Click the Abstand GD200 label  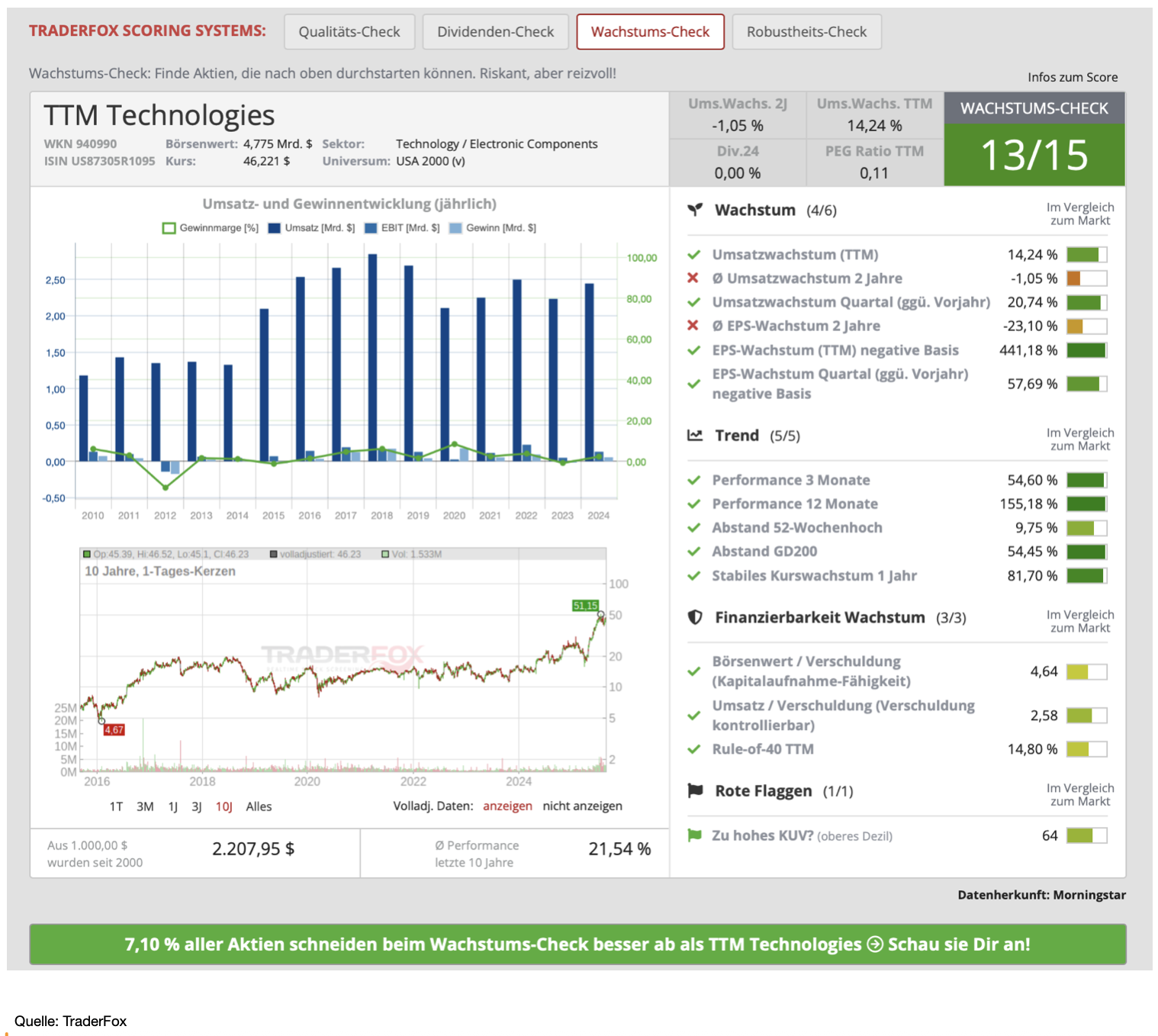click(x=764, y=551)
